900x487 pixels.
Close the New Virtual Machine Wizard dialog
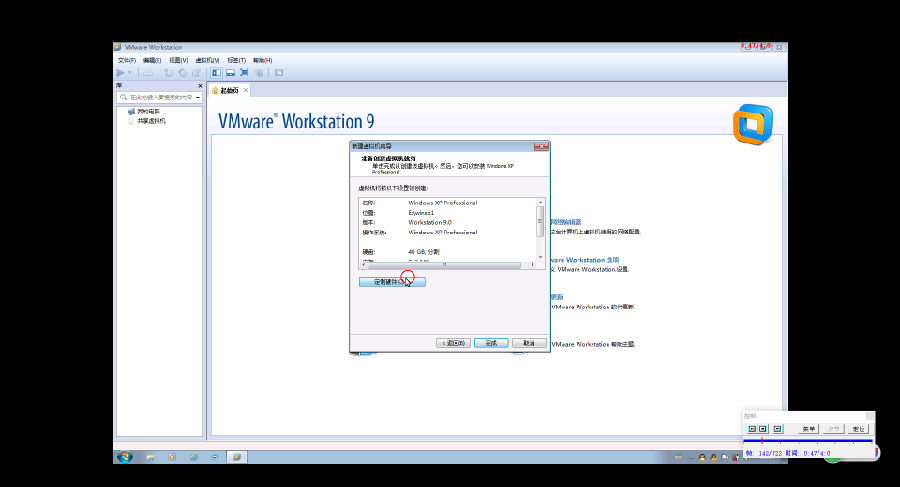541,146
